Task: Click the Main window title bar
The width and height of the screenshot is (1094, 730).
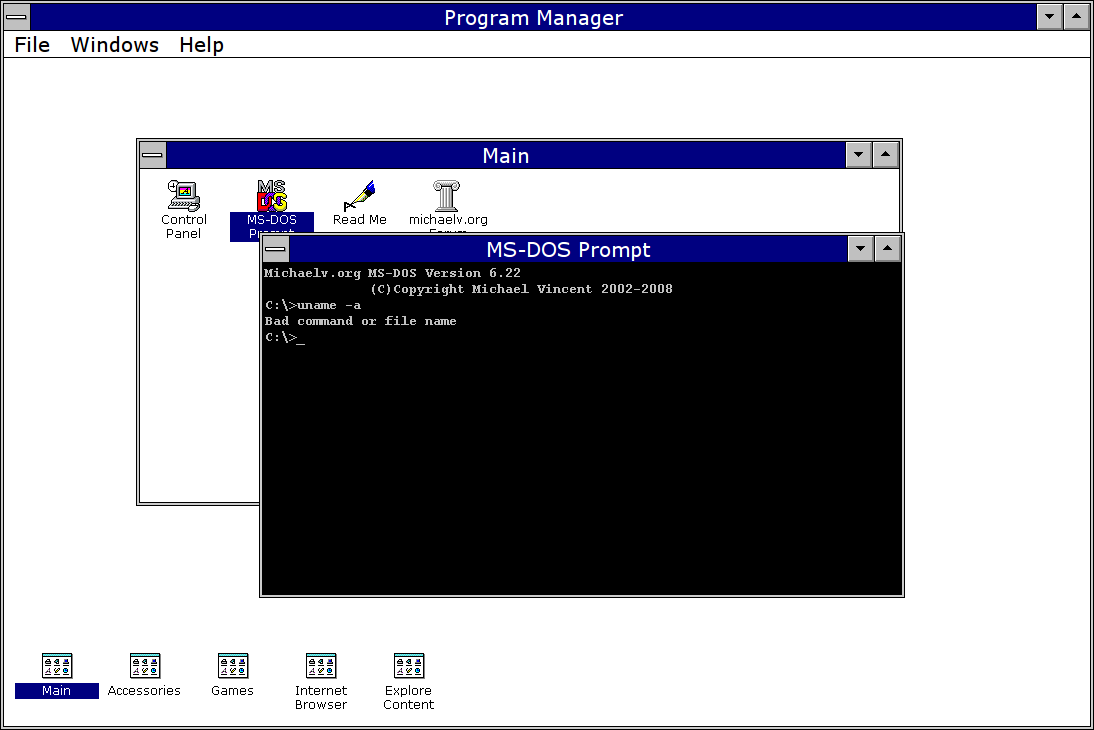Action: [506, 155]
